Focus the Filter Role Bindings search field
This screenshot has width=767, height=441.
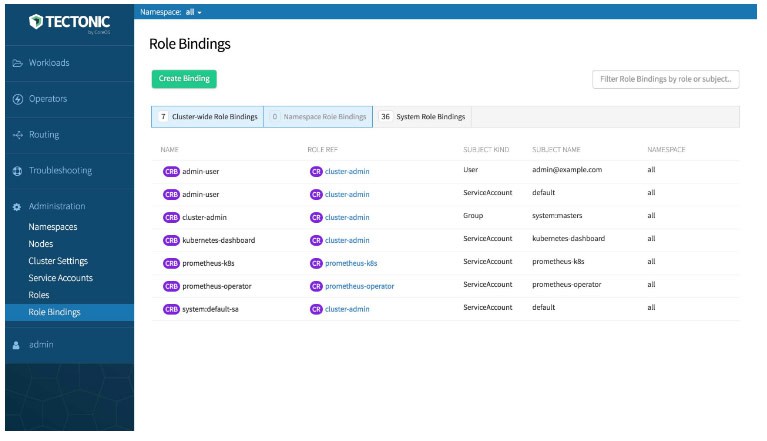point(666,79)
